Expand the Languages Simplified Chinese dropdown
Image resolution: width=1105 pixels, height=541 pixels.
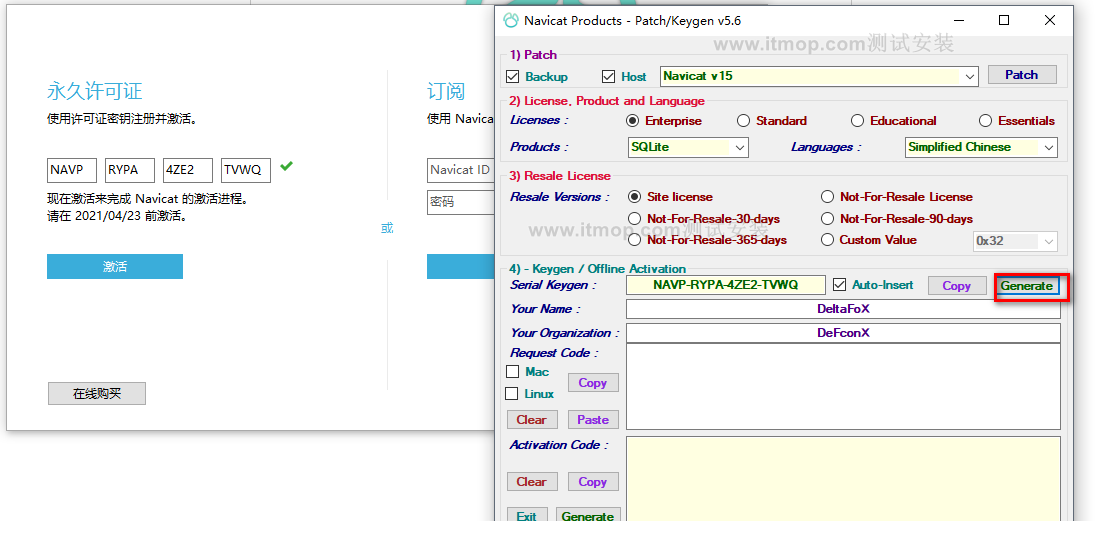pyautogui.click(x=981, y=147)
